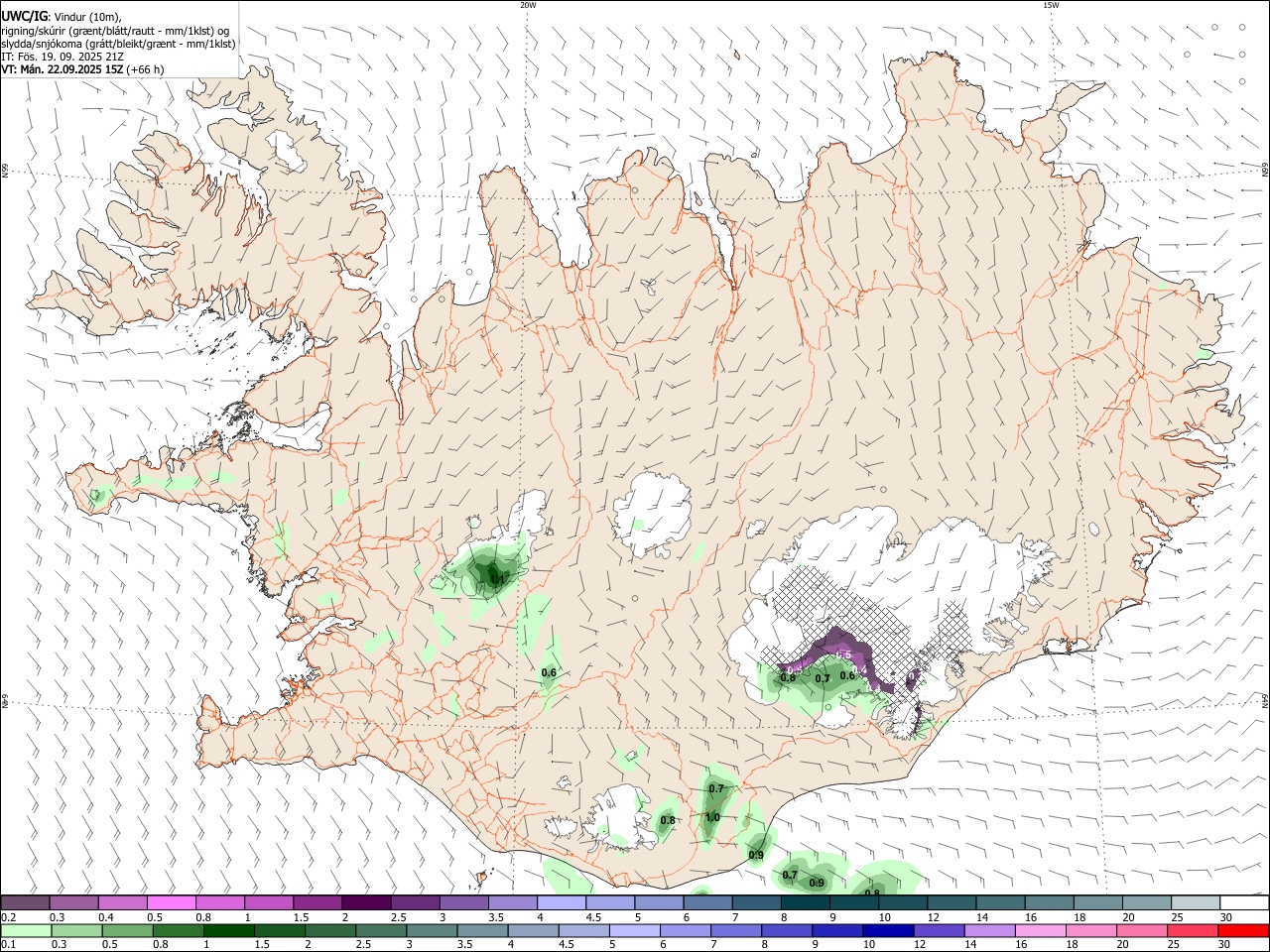Click the bright red swatch ending the rain scale
1270x952 pixels.
tap(1243, 930)
